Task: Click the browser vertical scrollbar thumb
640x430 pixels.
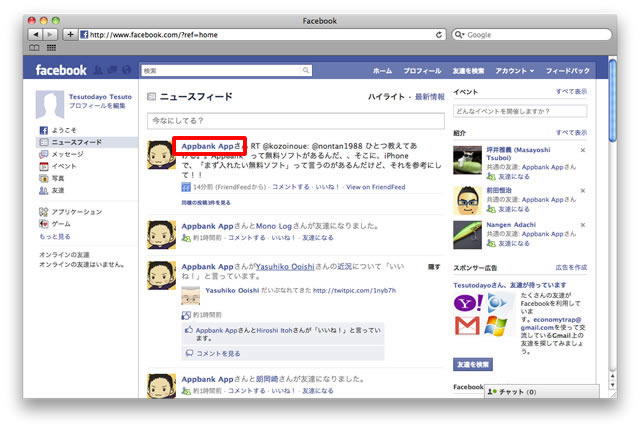Action: (612, 100)
